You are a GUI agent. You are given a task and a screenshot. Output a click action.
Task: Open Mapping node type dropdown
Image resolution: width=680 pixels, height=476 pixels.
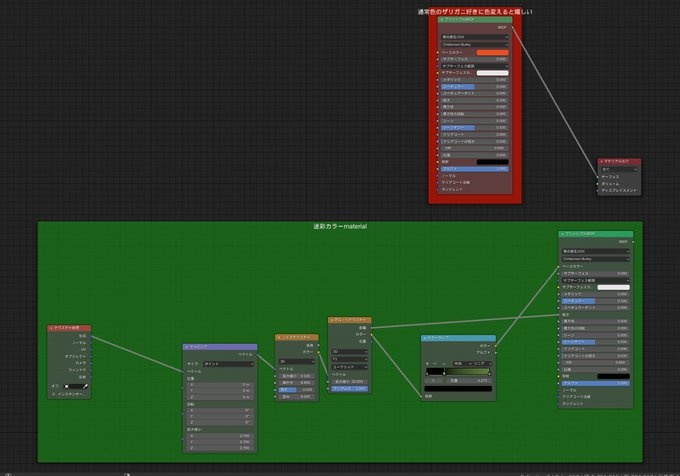pyautogui.click(x=229, y=364)
